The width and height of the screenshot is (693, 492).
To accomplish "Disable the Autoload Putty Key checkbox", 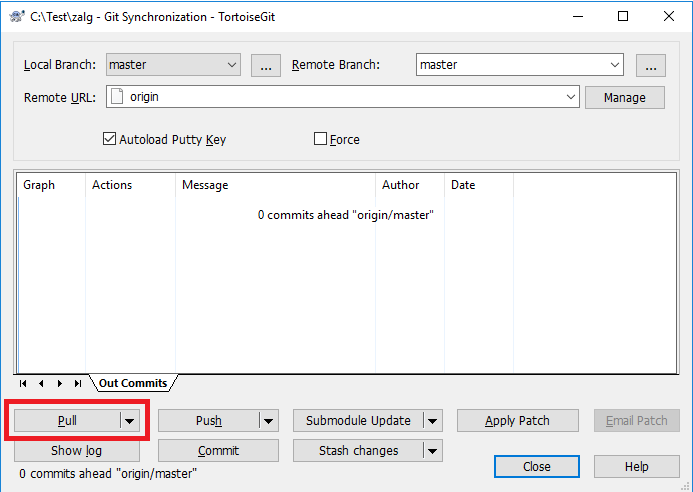I will [x=110, y=139].
